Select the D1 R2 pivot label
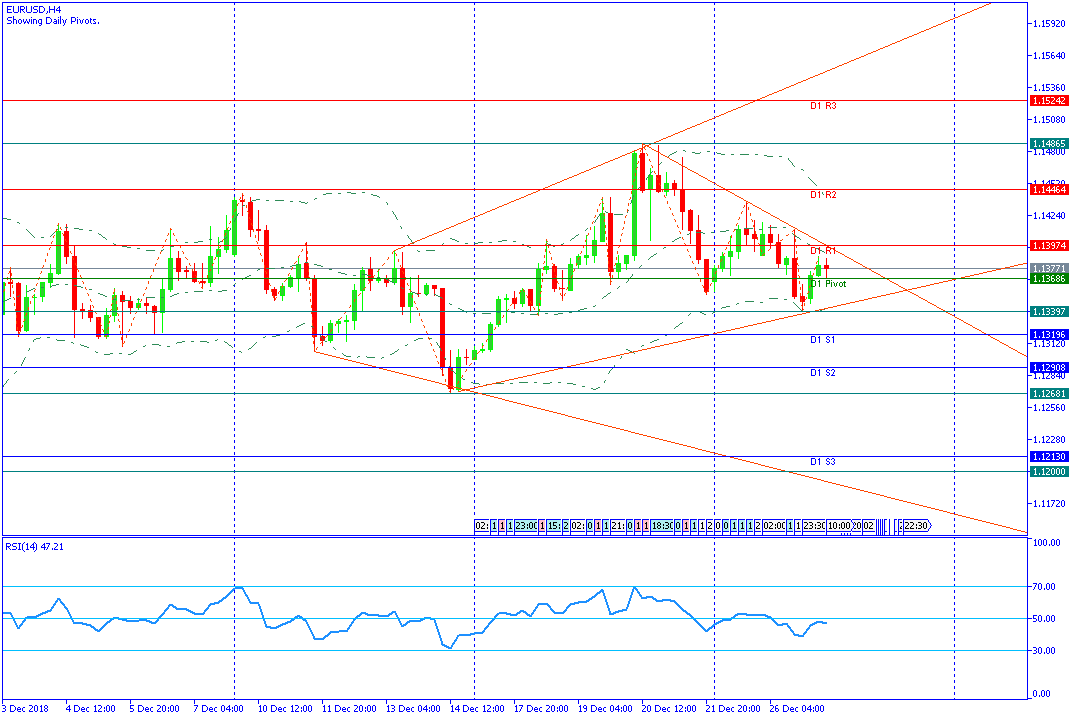1080x720 pixels. point(823,195)
